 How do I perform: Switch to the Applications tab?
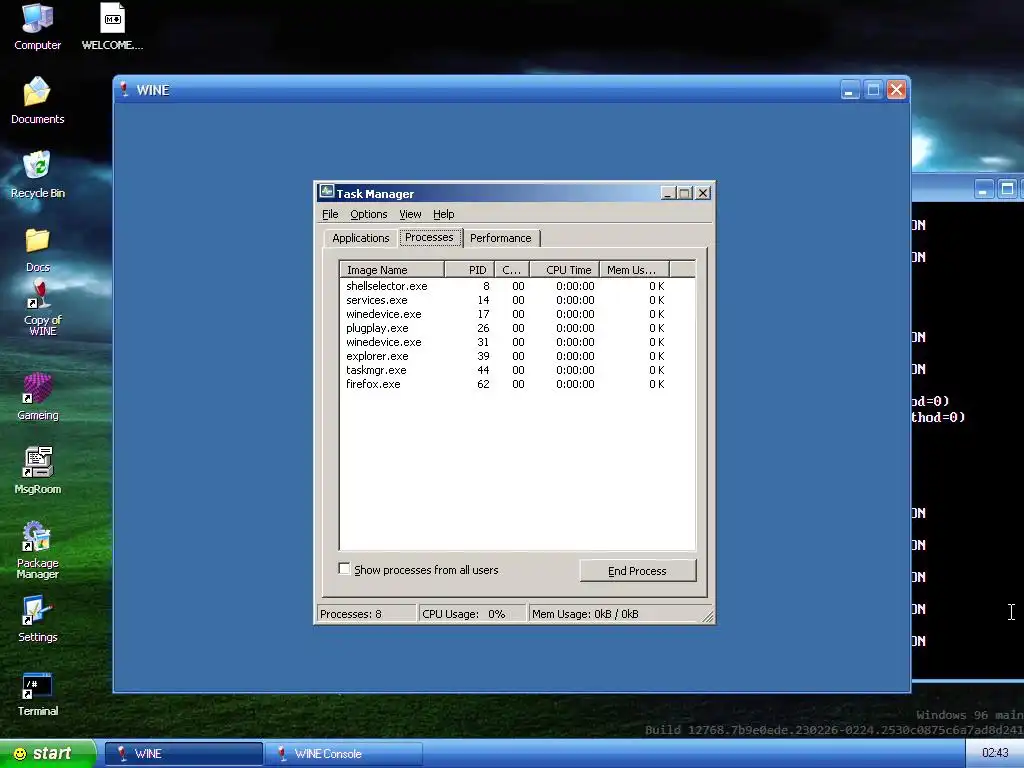[360, 238]
